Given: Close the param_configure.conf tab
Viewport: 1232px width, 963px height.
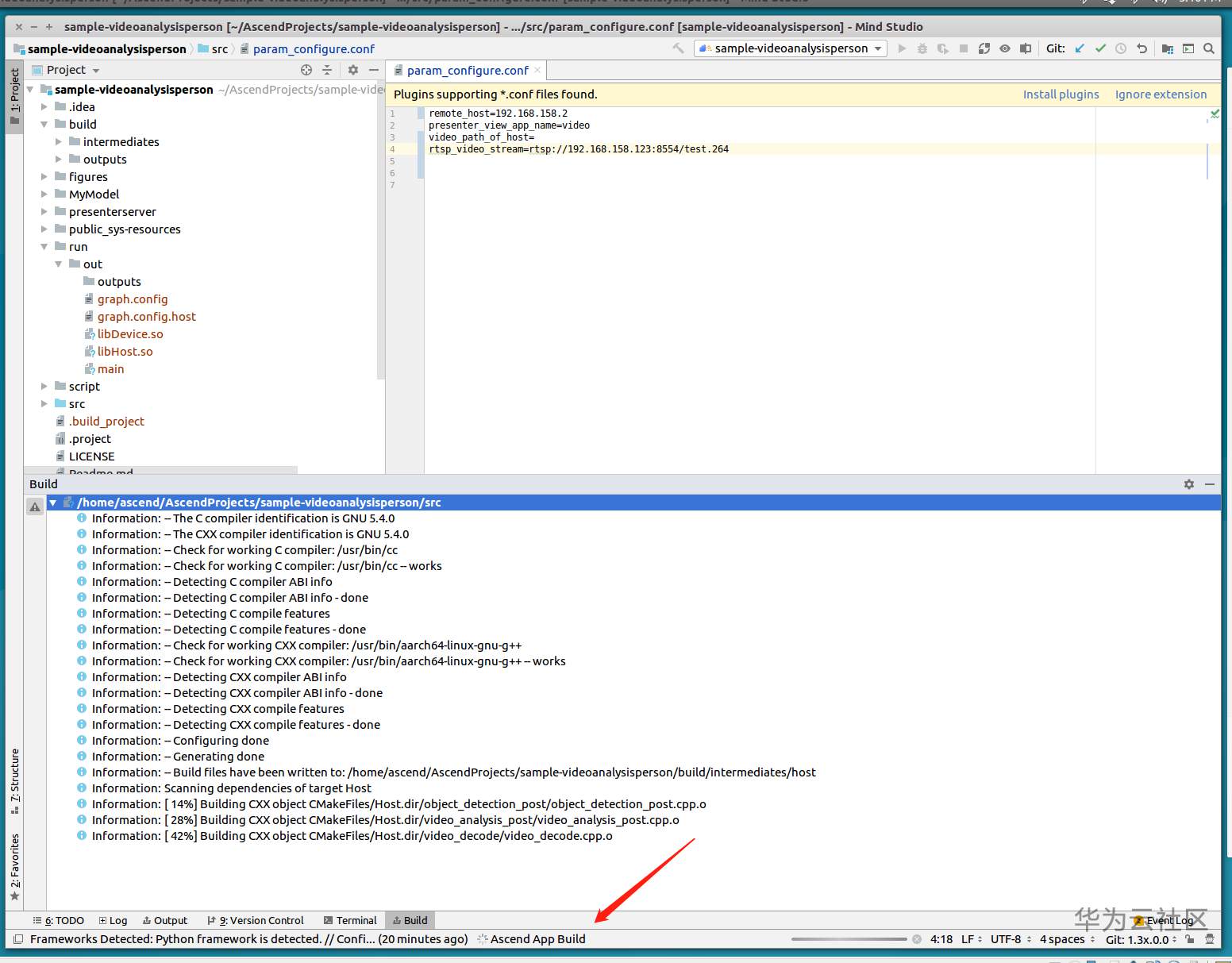Looking at the screenshot, I should (x=537, y=70).
